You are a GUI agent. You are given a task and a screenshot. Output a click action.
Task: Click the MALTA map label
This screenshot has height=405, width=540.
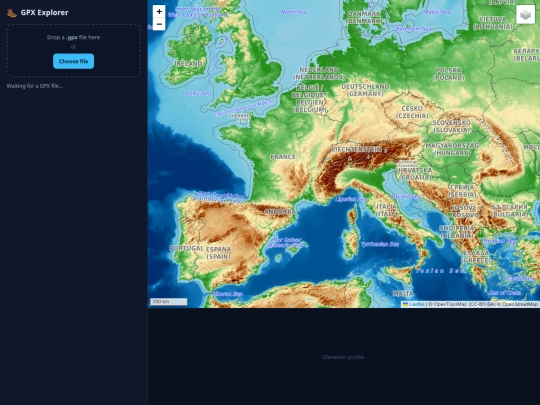(x=403, y=294)
